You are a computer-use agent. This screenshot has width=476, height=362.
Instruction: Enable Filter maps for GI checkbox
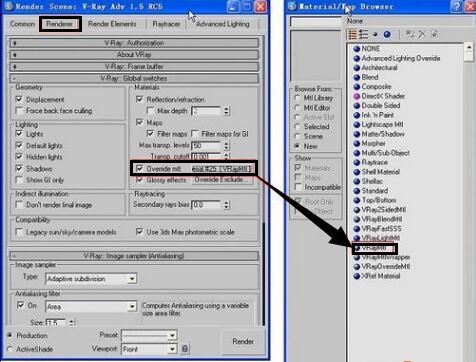click(x=195, y=134)
